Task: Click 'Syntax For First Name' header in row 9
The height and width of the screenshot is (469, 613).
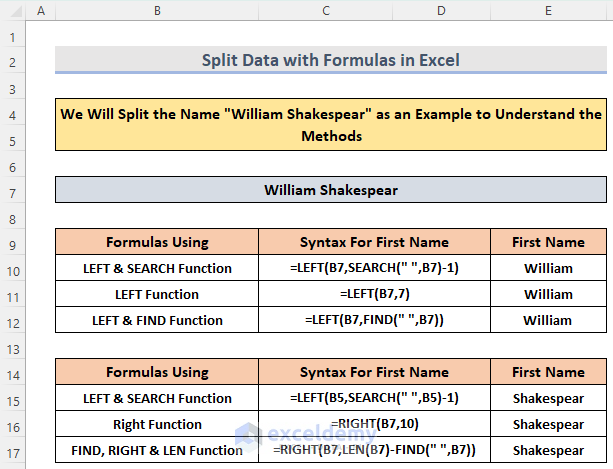Action: click(x=374, y=242)
